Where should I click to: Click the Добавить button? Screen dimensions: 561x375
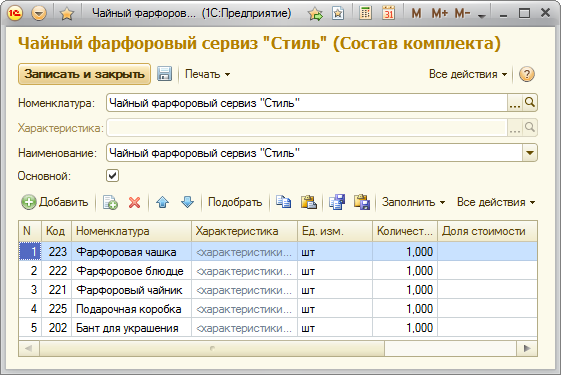[55, 202]
